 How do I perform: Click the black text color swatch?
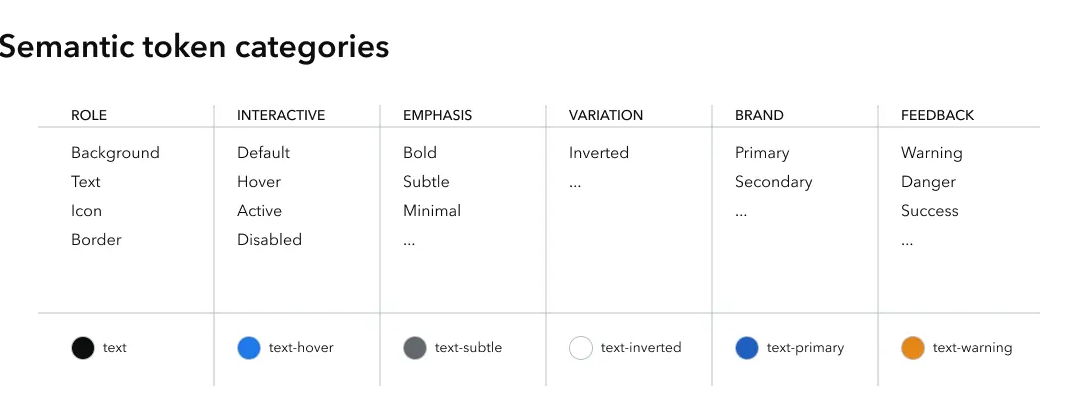83,348
